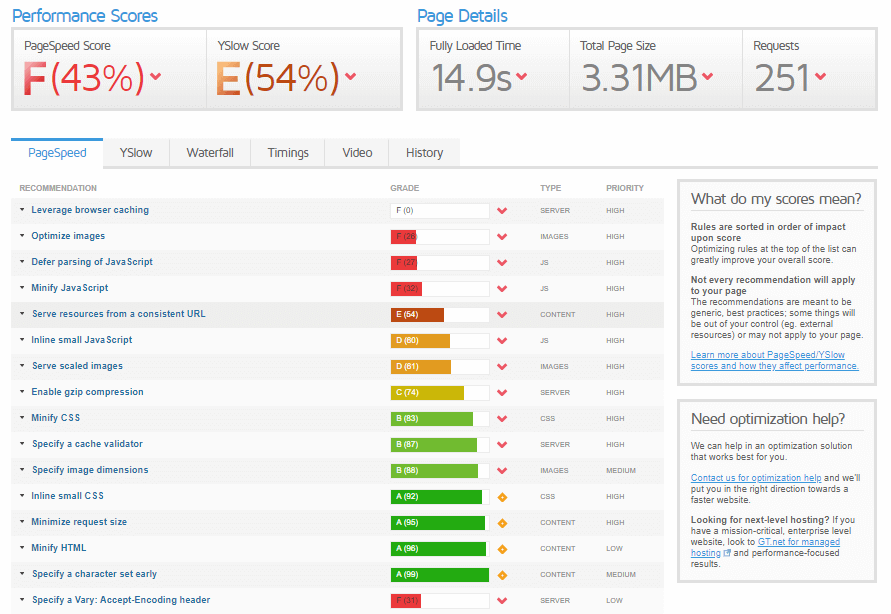The height and width of the screenshot is (614, 891).
Task: Open Learn more about PageSpeed/YSlow scores link
Action: click(775, 360)
